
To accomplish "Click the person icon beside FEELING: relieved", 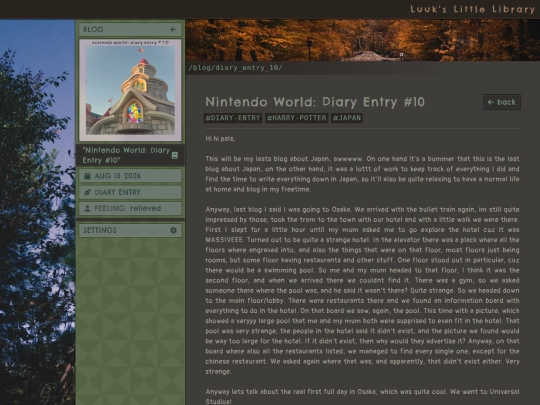I will pyautogui.click(x=87, y=208).
